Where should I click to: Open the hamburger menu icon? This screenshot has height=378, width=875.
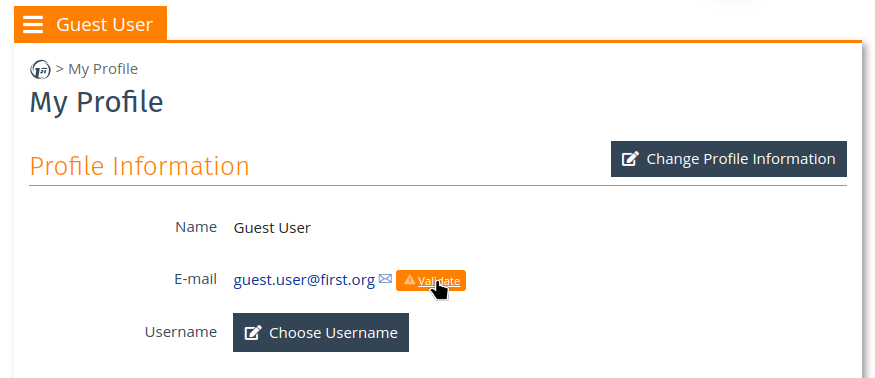click(x=33, y=25)
